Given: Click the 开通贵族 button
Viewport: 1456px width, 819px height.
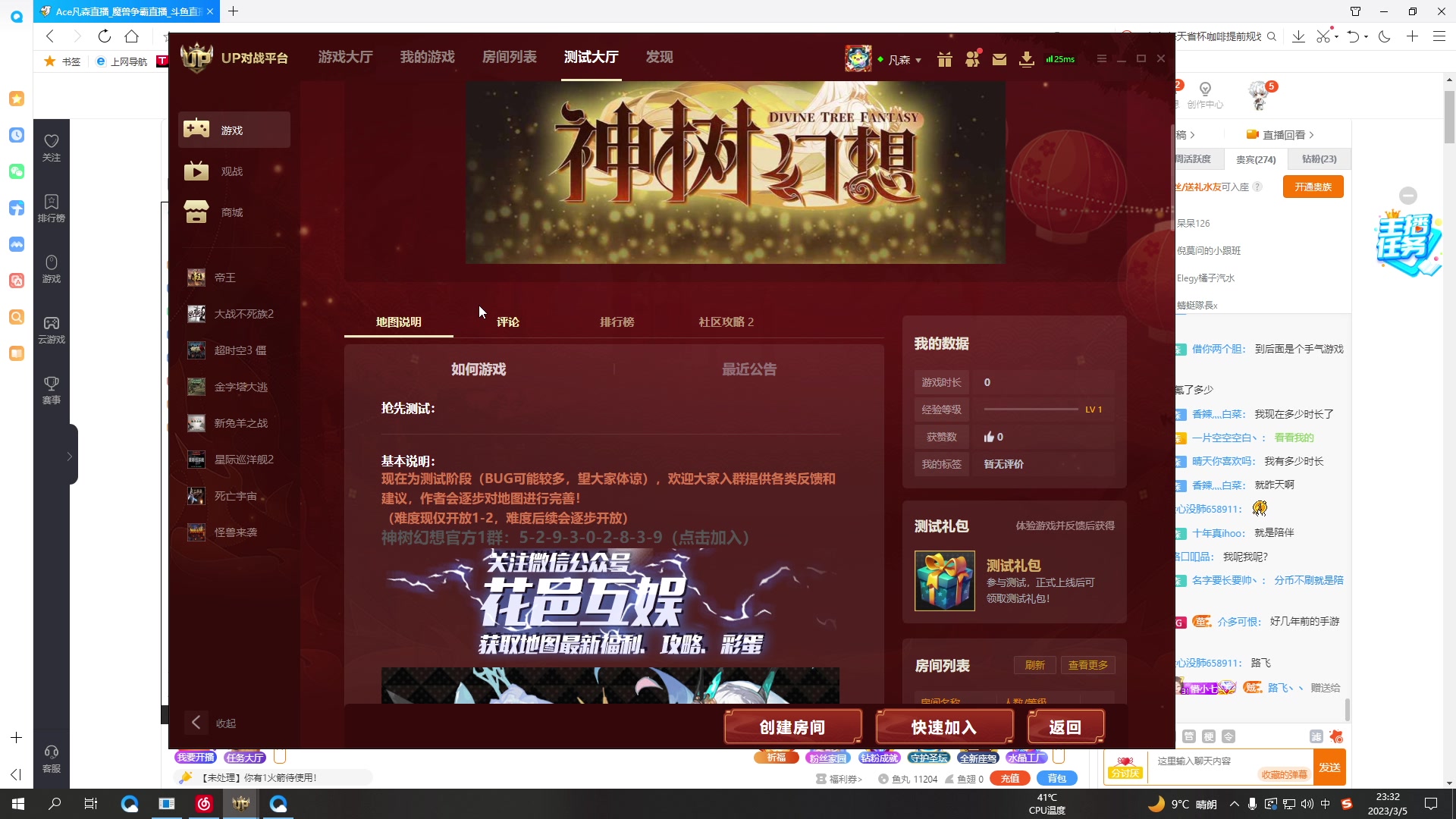Looking at the screenshot, I should 1313,187.
